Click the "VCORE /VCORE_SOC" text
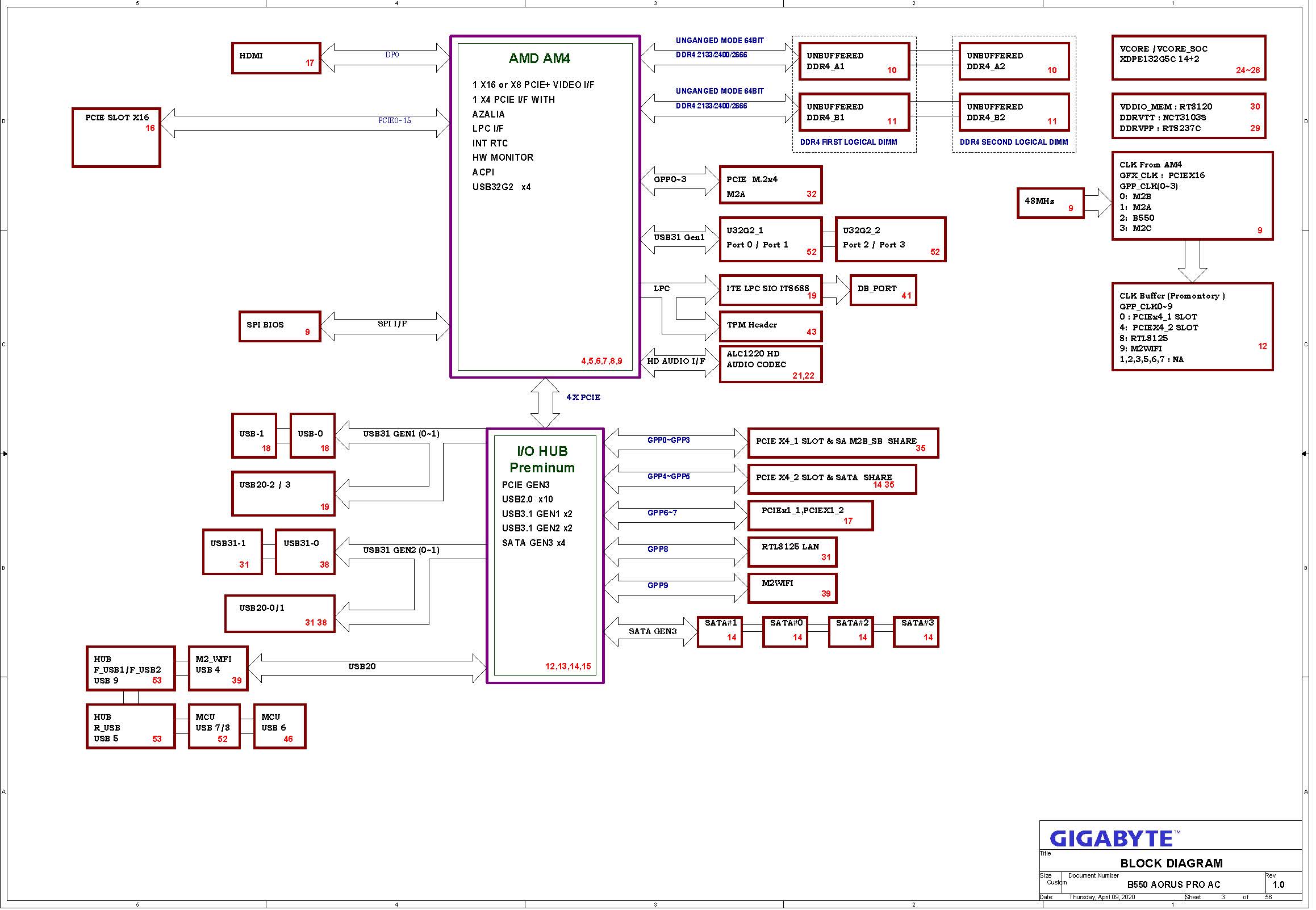 (1163, 49)
